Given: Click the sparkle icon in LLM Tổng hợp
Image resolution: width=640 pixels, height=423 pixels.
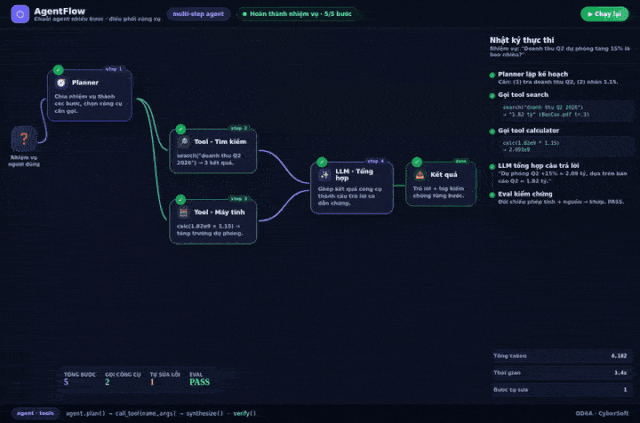Looking at the screenshot, I should click(x=324, y=175).
